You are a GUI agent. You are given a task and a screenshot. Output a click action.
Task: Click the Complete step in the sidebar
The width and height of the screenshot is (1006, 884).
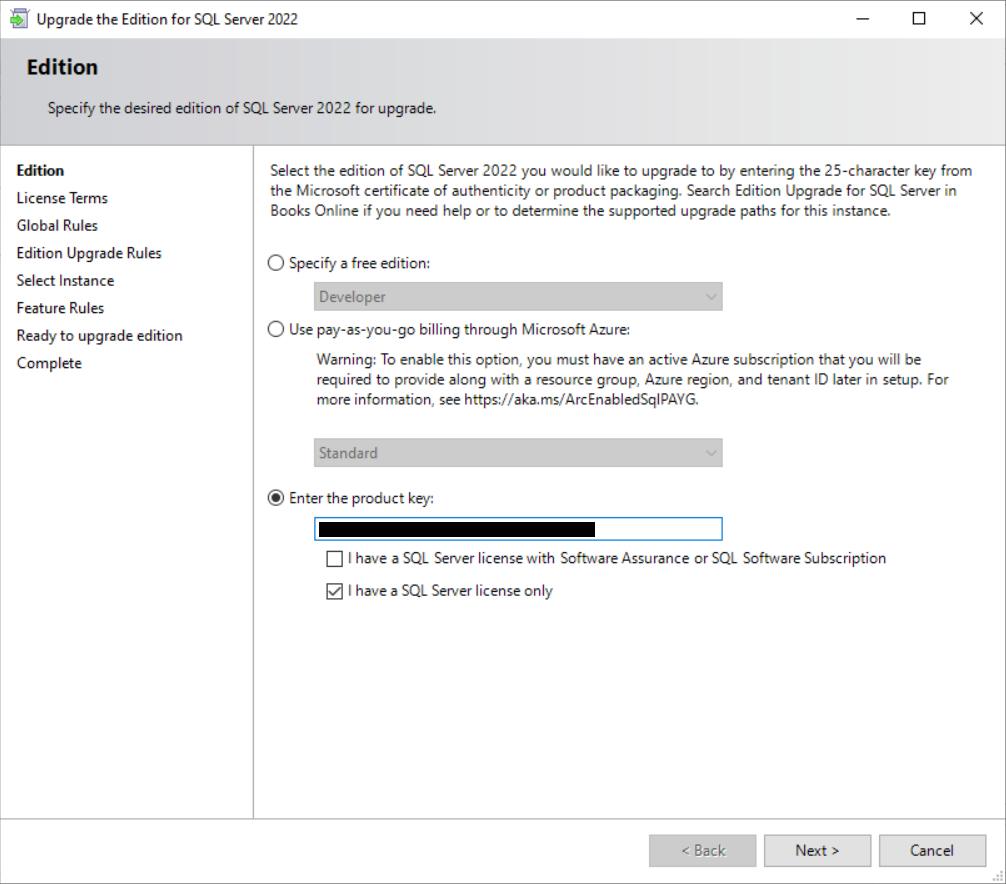tap(49, 363)
